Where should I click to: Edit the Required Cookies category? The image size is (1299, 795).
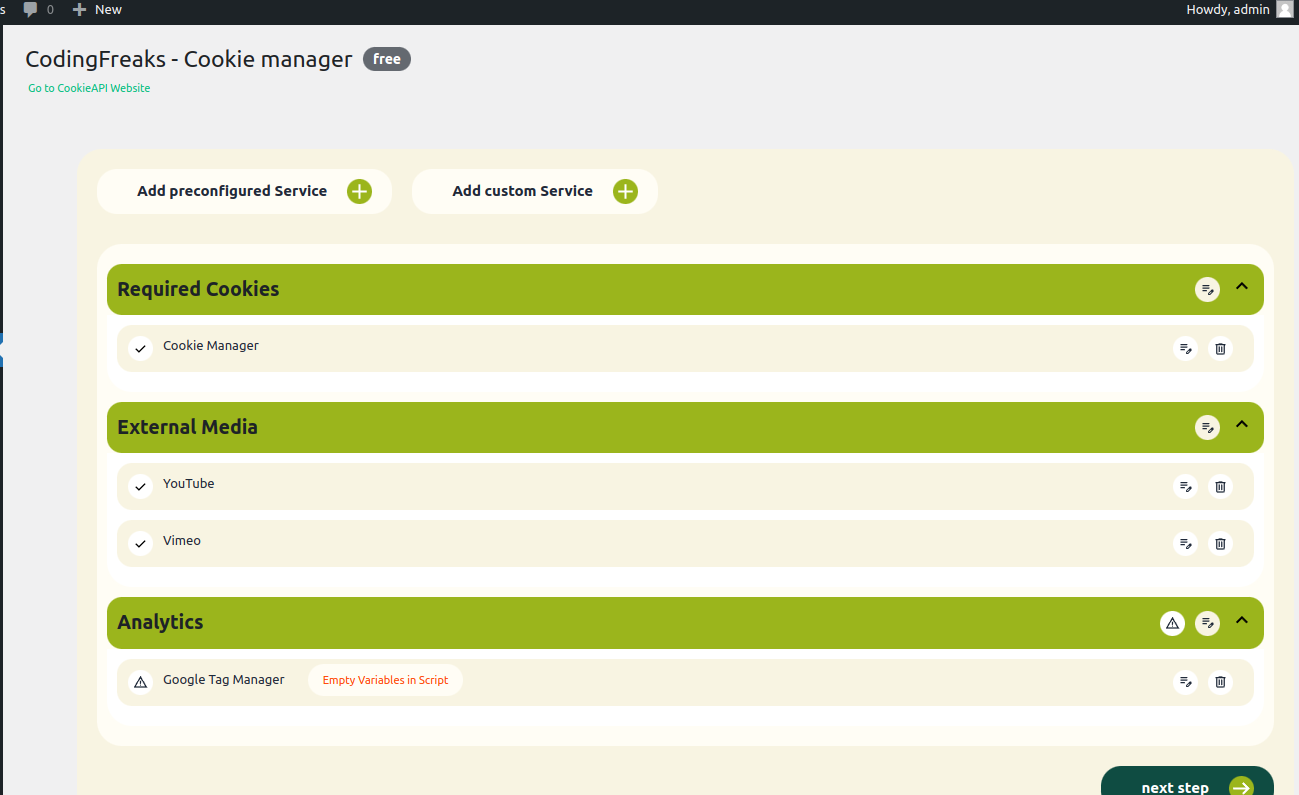[x=1208, y=290]
